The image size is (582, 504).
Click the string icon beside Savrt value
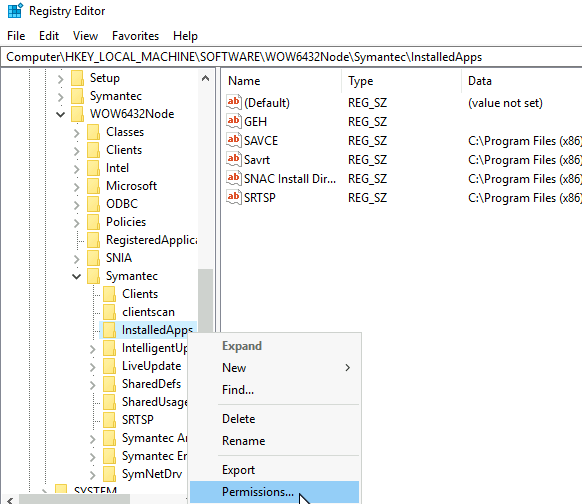click(x=233, y=159)
